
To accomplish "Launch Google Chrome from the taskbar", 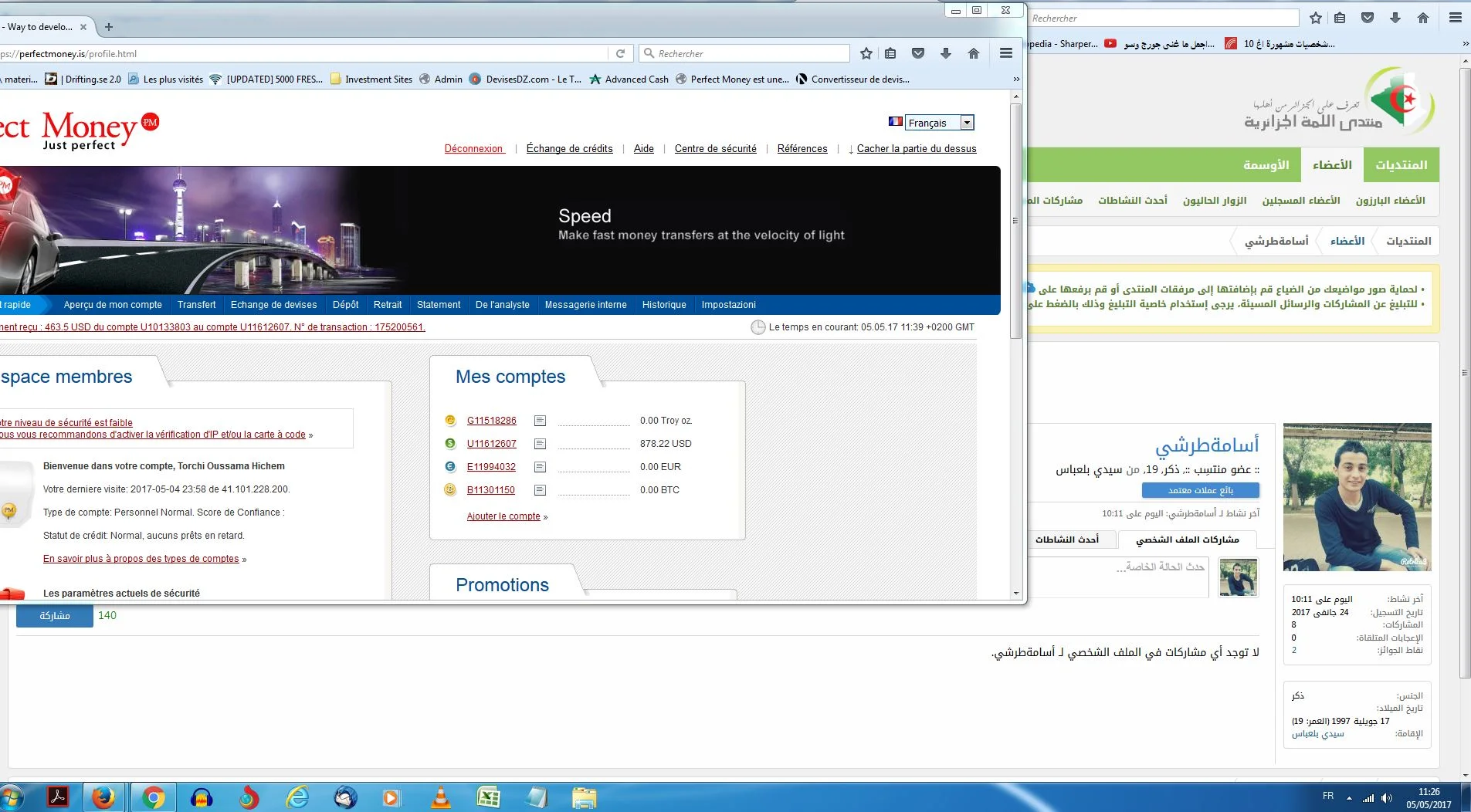I will click(153, 797).
